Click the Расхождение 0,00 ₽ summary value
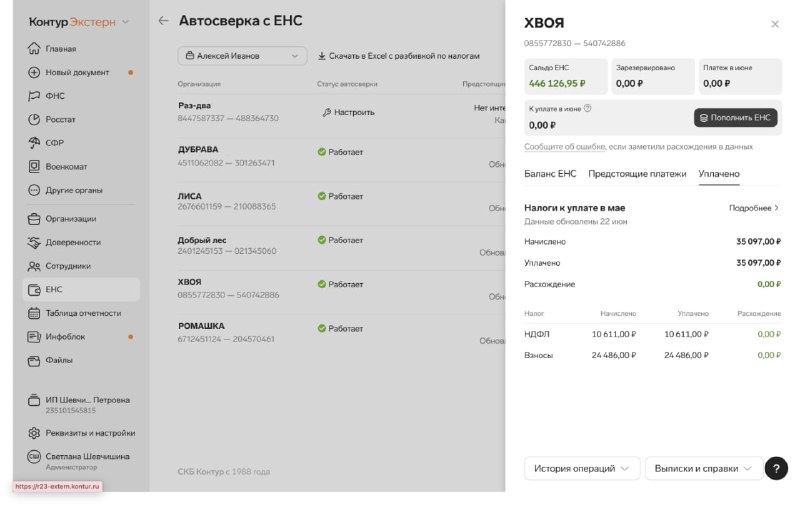Image resolution: width=800 pixels, height=507 pixels. [769, 284]
